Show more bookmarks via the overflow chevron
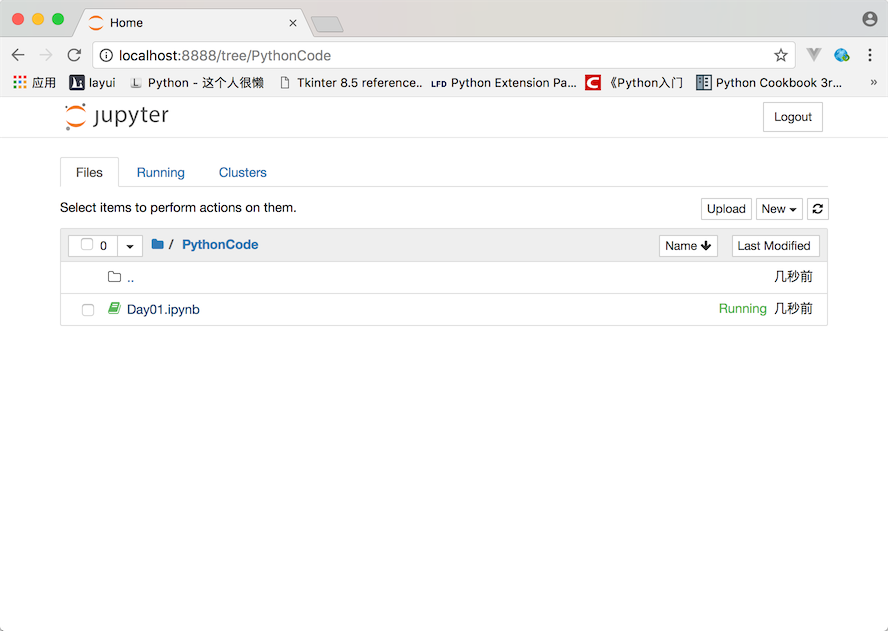Image resolution: width=888 pixels, height=631 pixels. [x=873, y=83]
